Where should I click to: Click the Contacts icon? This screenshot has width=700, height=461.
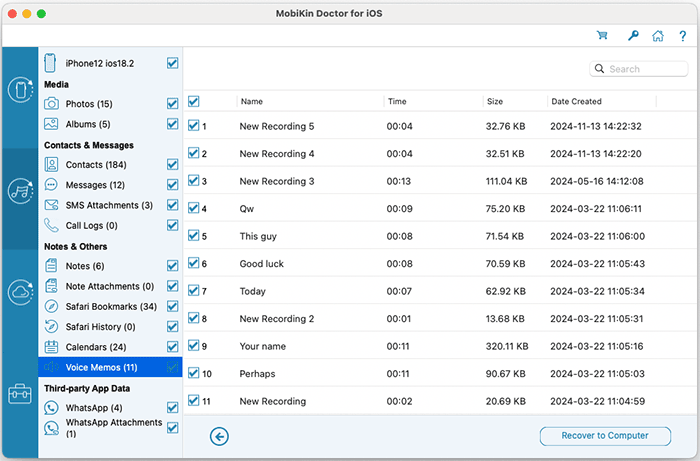[x=51, y=164]
